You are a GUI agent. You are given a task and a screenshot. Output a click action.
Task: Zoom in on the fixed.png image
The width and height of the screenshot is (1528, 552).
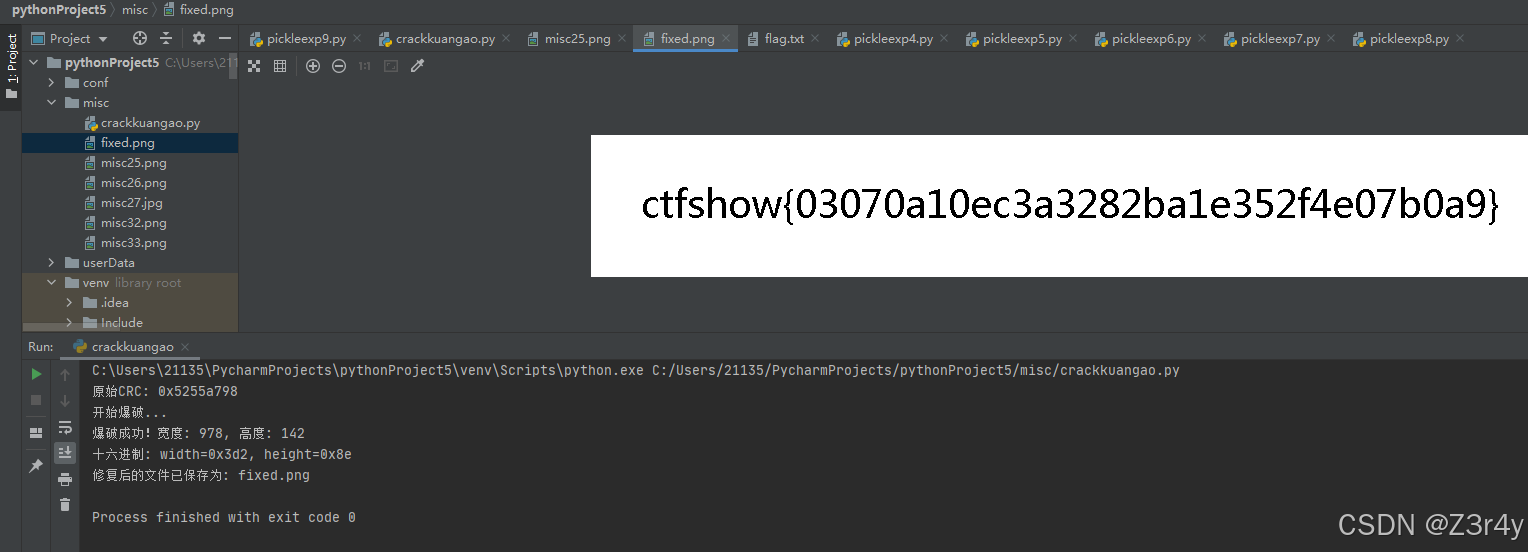click(313, 66)
